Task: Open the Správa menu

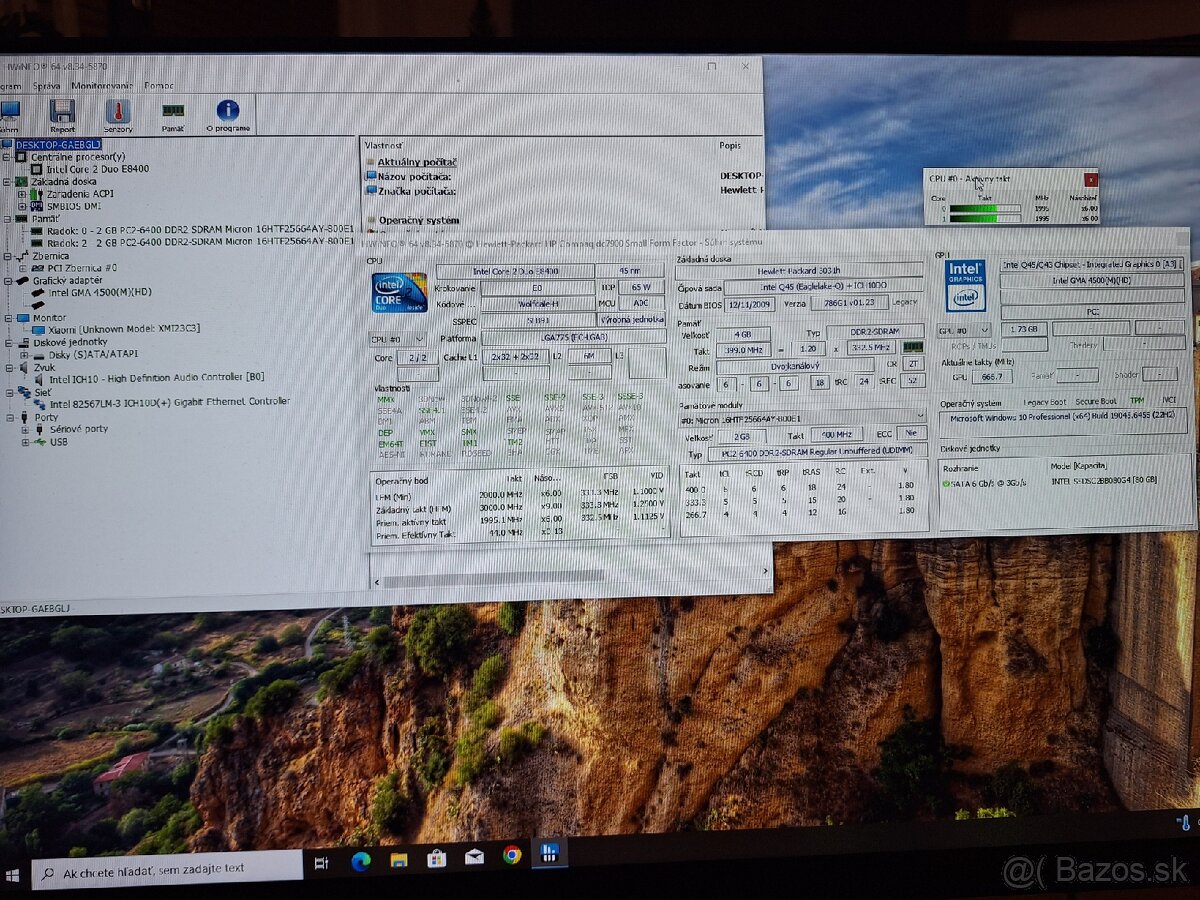Action: point(47,85)
